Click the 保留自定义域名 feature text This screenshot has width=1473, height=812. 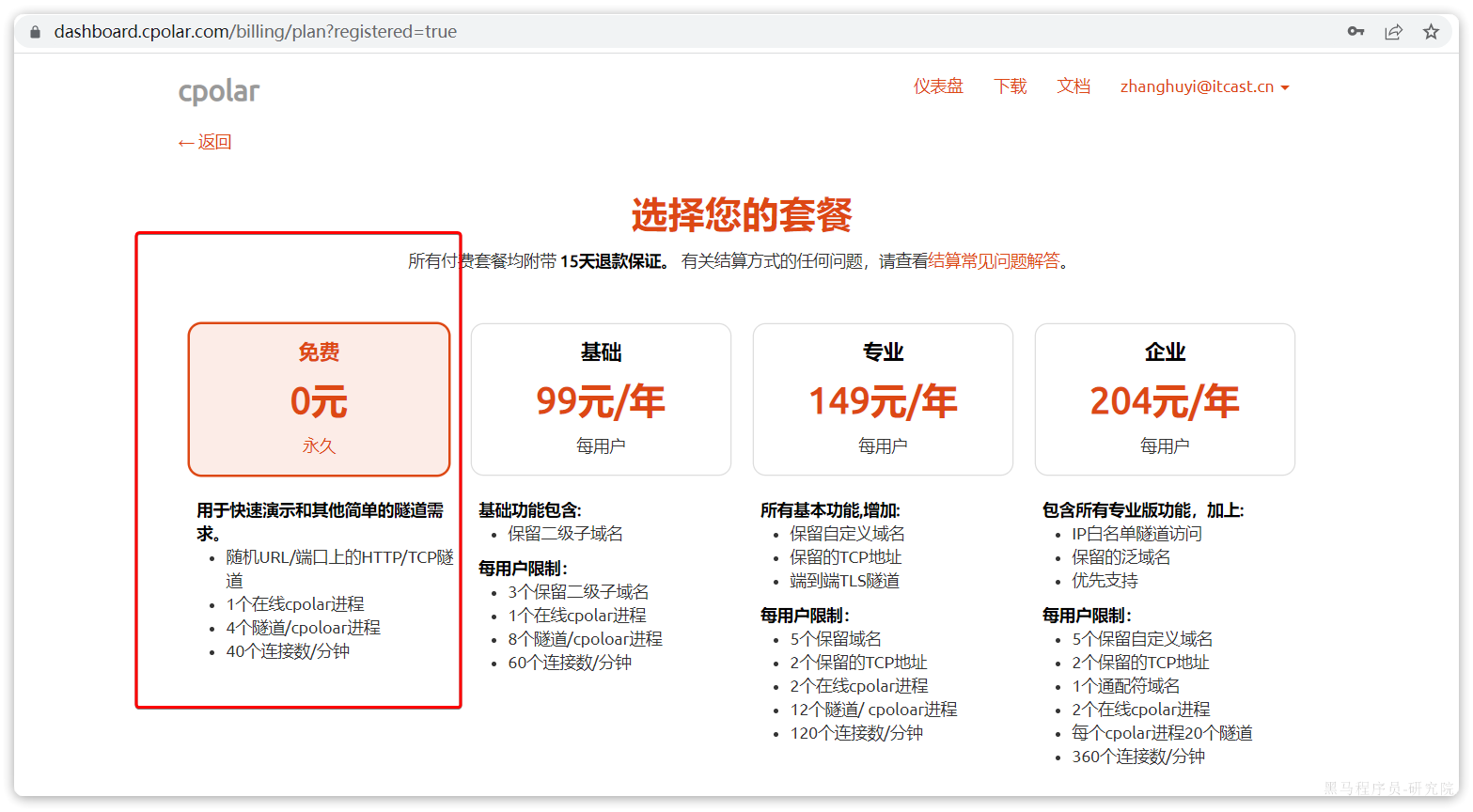pyautogui.click(x=847, y=534)
